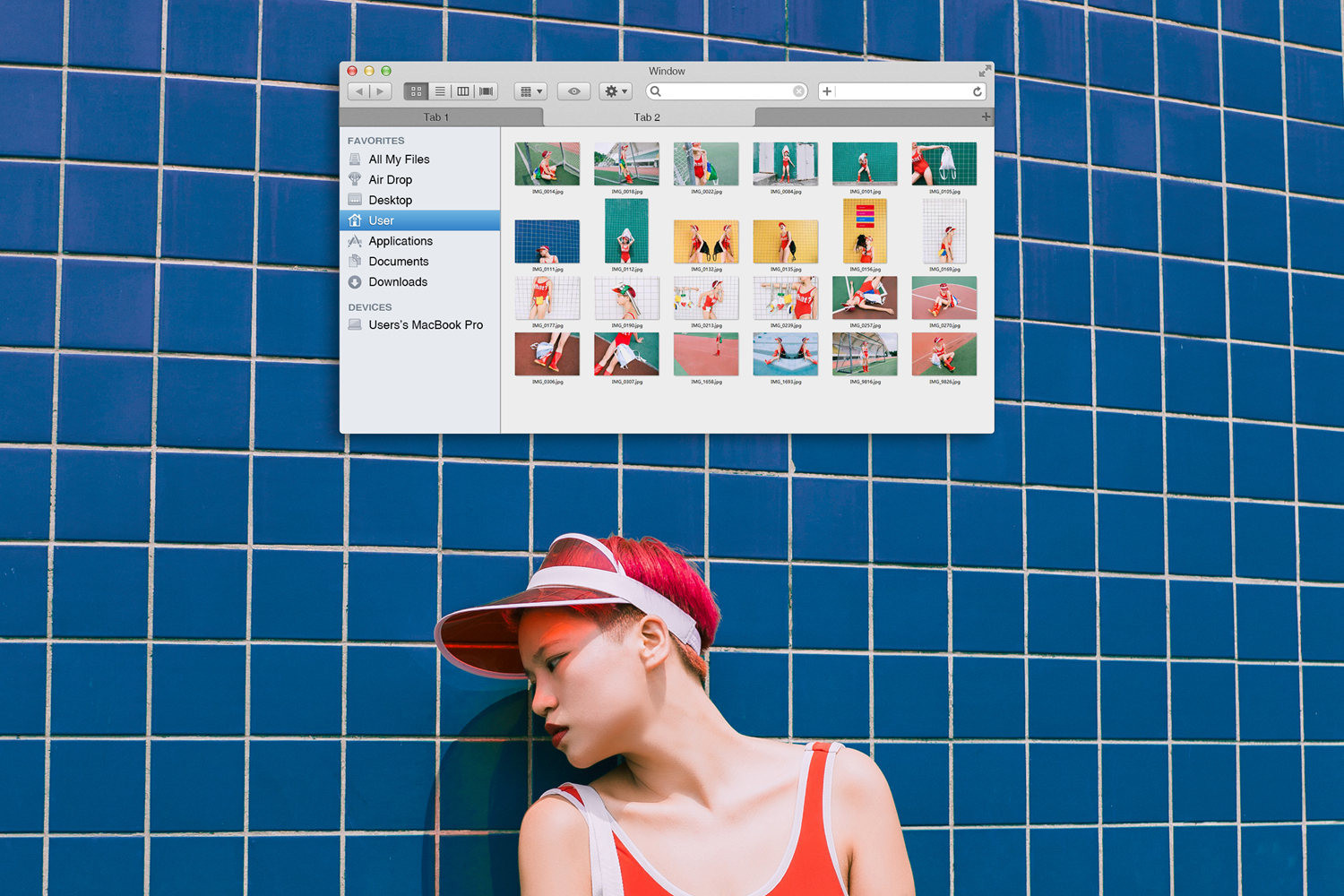This screenshot has height=896, width=1344.
Task: Click the plus icon in address field
Action: (x=827, y=91)
